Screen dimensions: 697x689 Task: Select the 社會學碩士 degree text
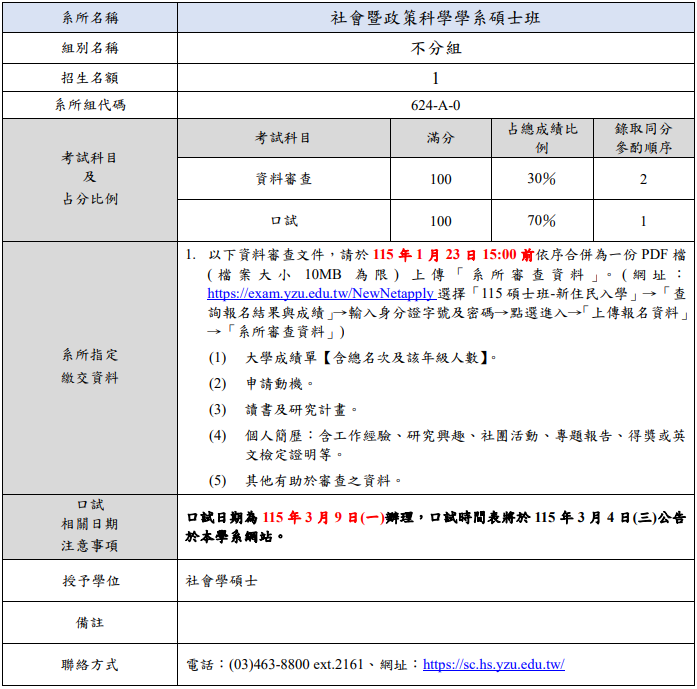221,580
